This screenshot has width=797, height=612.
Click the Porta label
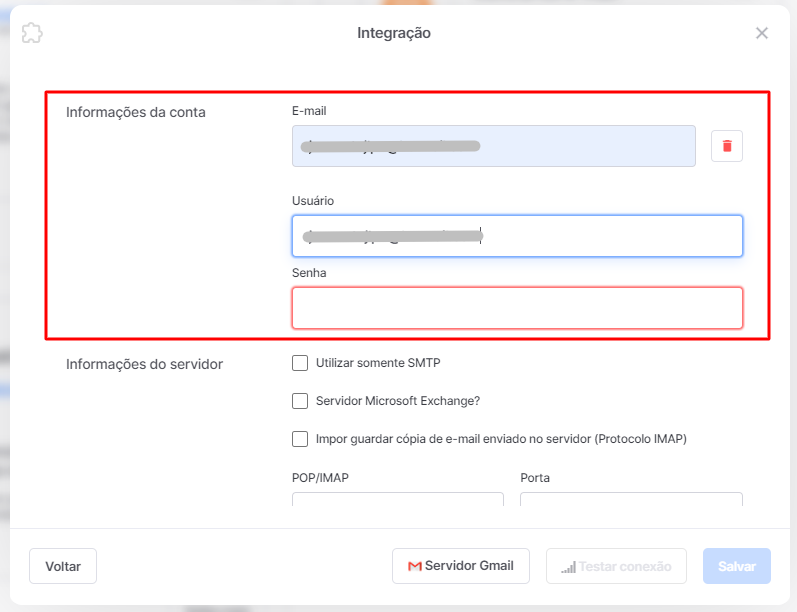[x=535, y=478]
